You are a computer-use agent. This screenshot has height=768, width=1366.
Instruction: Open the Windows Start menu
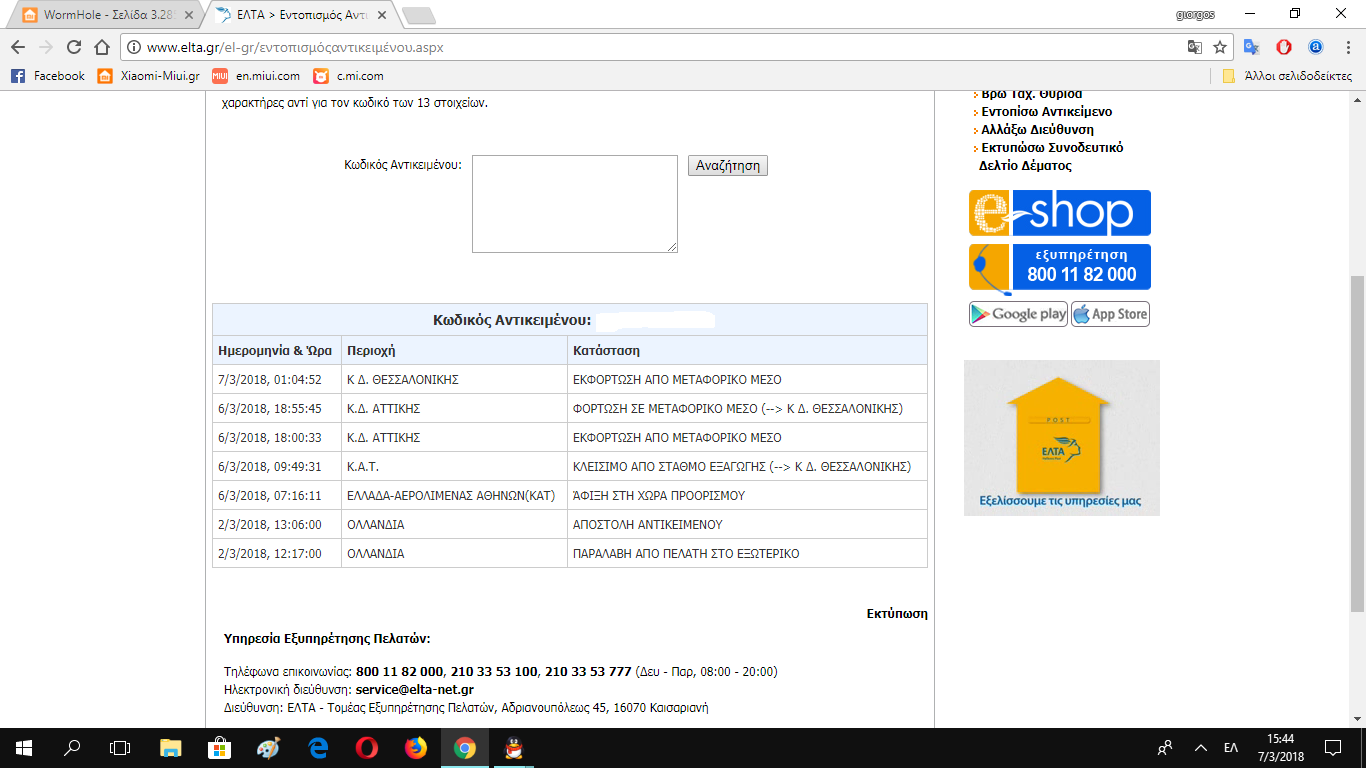click(x=23, y=747)
